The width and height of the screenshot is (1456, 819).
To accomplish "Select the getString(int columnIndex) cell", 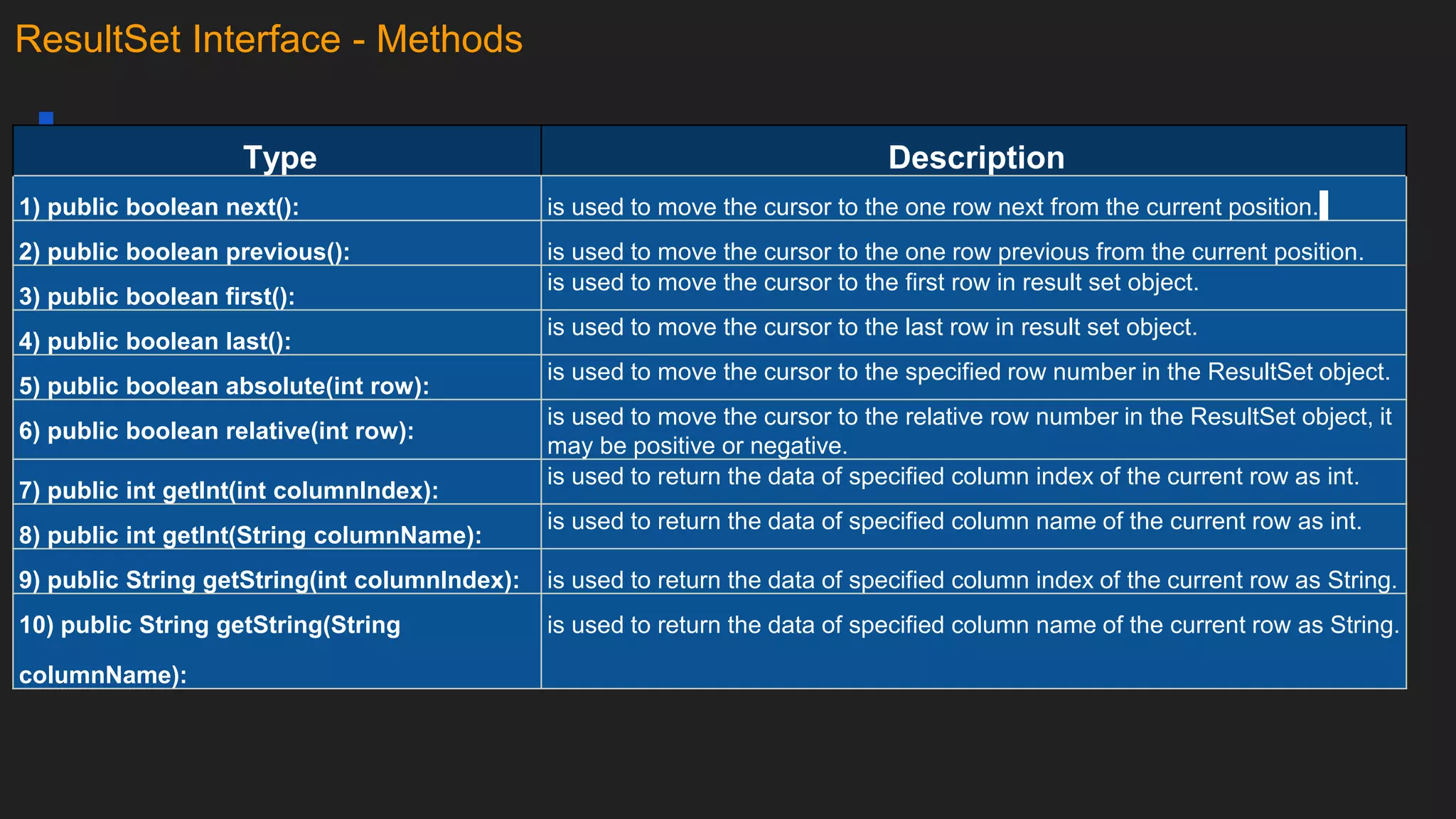I will pyautogui.click(x=269, y=580).
